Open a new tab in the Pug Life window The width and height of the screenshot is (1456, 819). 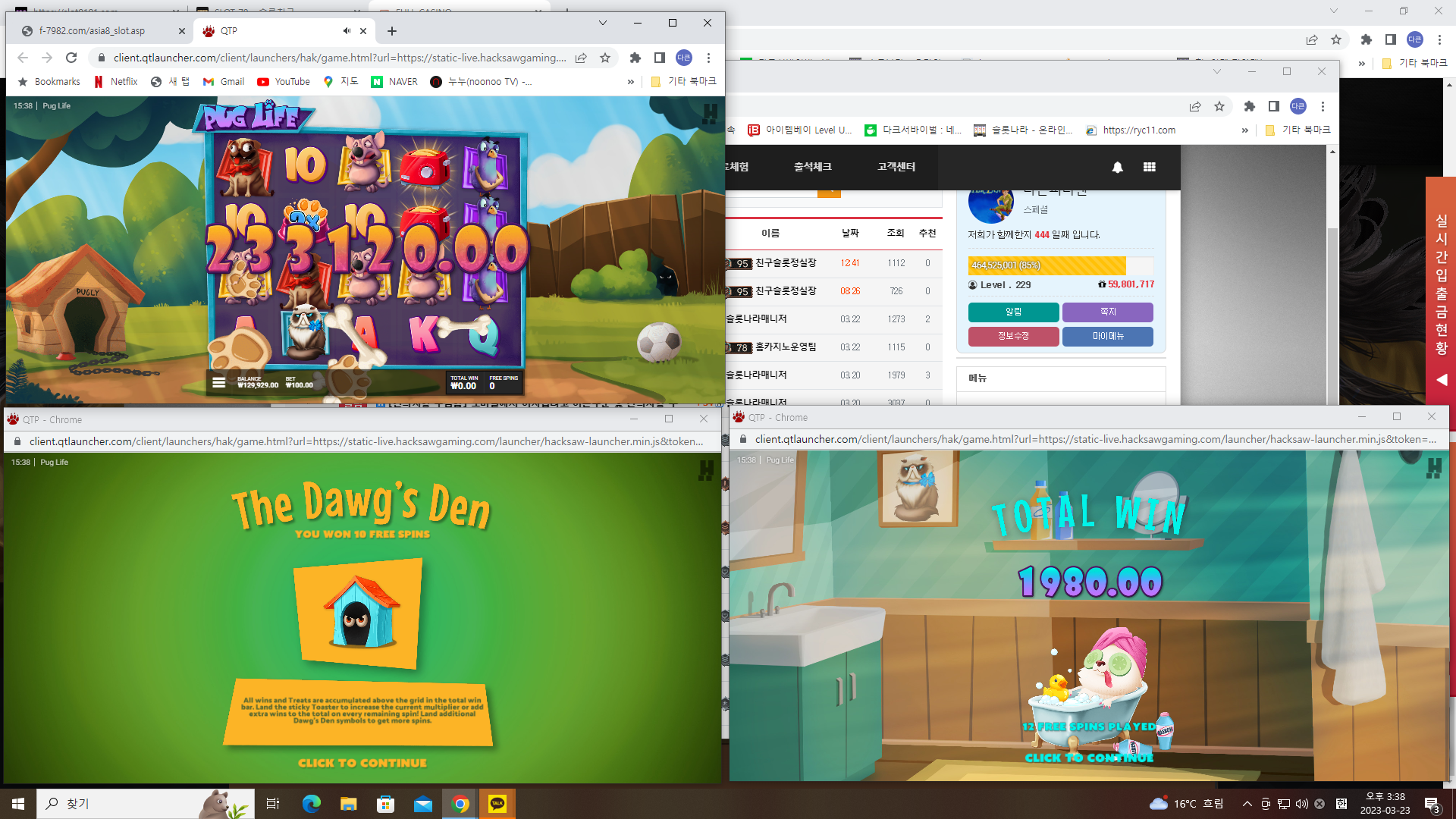pos(391,31)
